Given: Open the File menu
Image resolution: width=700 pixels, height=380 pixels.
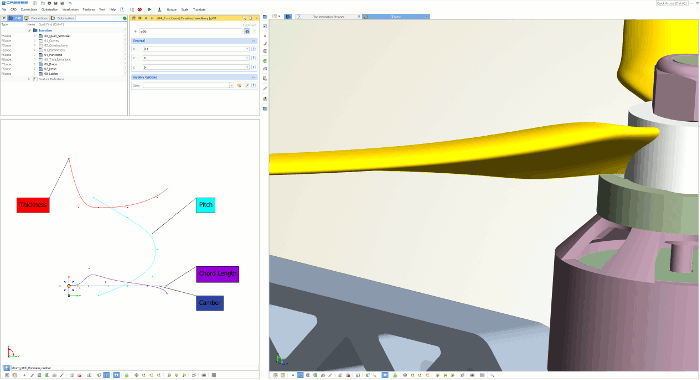Looking at the screenshot, I should [x=4, y=9].
